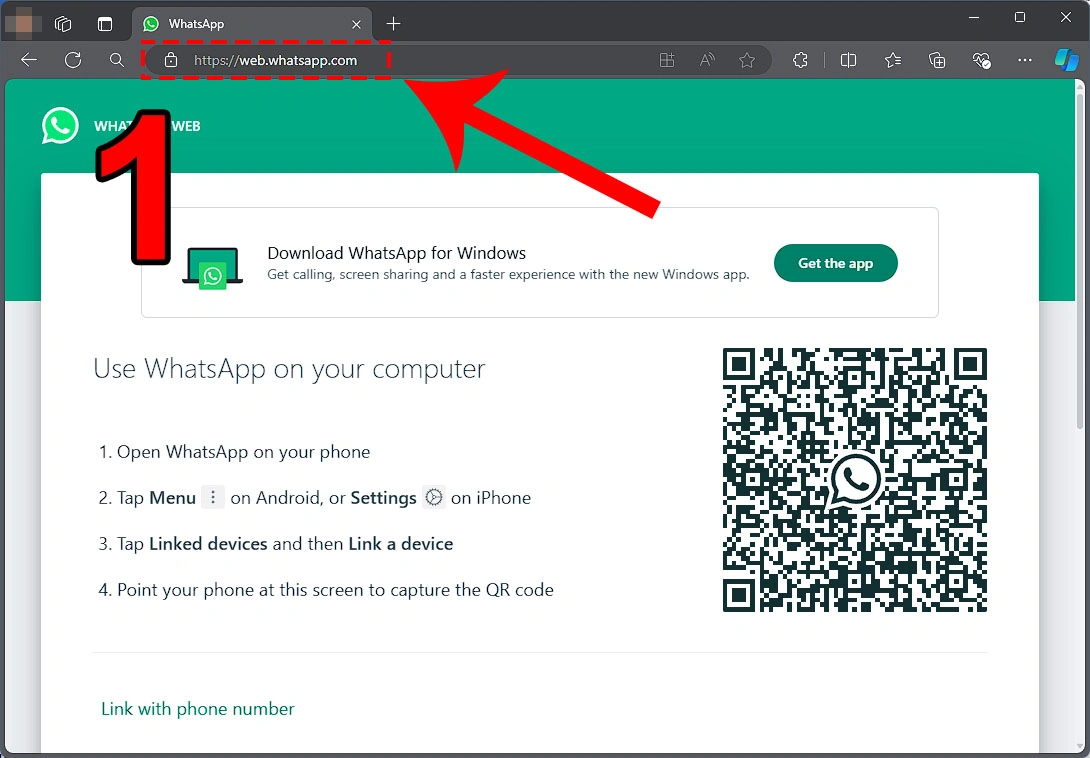The height and width of the screenshot is (758, 1090).
Task: Click the Get the app button
Action: click(836, 263)
